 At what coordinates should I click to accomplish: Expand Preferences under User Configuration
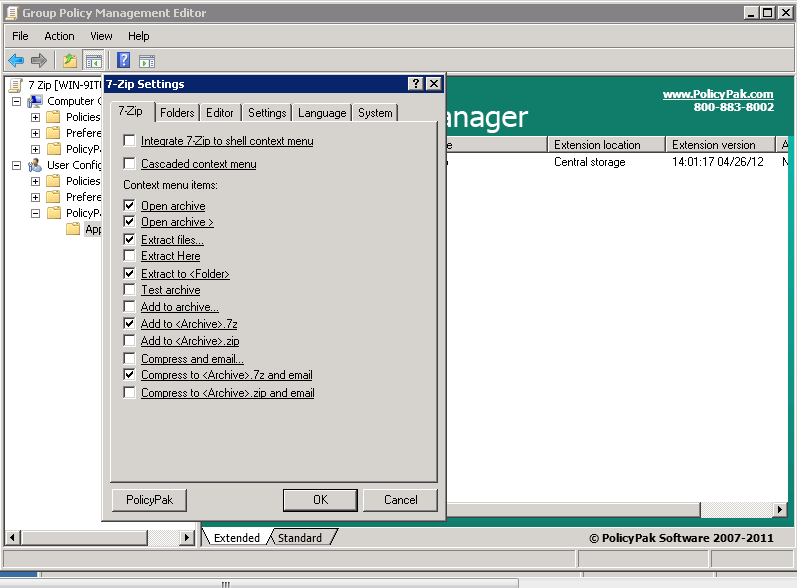[x=35, y=197]
